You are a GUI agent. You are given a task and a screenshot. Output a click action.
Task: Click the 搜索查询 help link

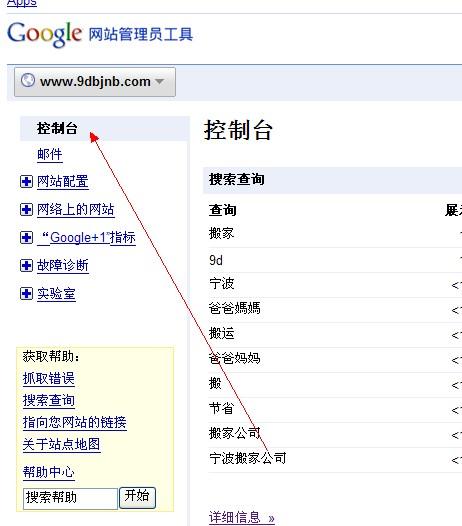[49, 400]
